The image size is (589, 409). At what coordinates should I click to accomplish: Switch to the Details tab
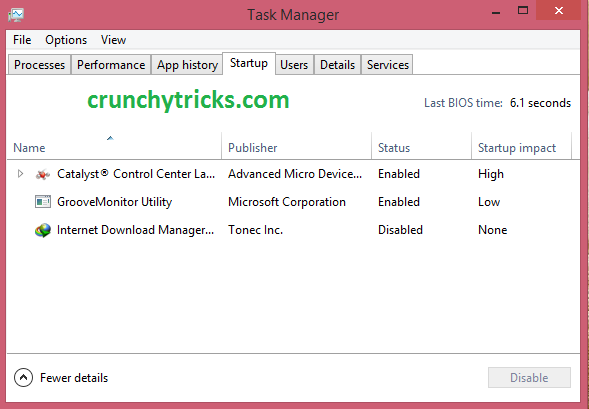click(337, 65)
